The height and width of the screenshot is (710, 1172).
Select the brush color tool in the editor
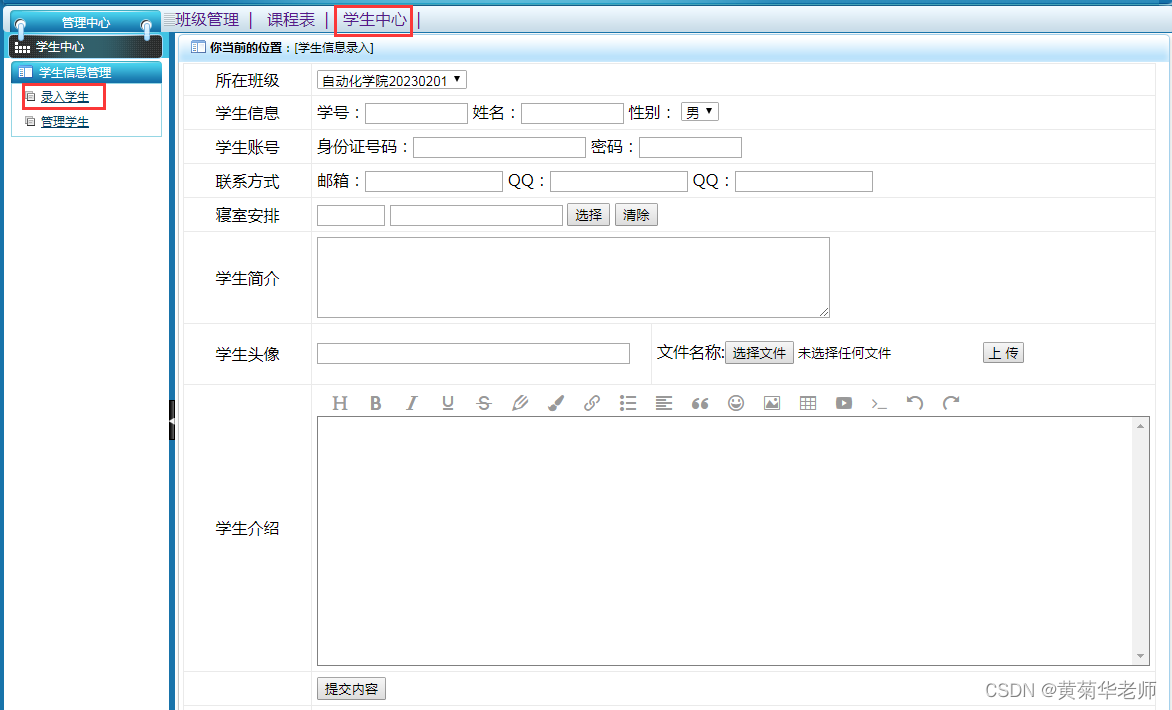pyautogui.click(x=556, y=403)
